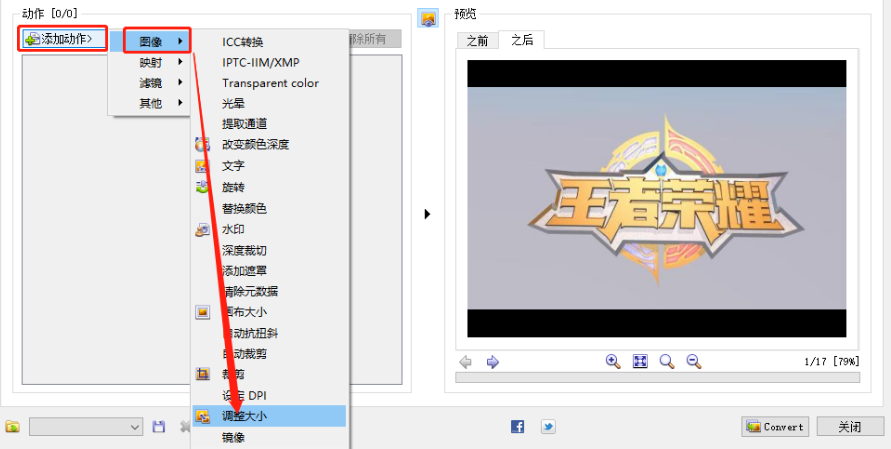The image size is (891, 449).
Task: Zoom in on the preview image
Action: pos(613,361)
